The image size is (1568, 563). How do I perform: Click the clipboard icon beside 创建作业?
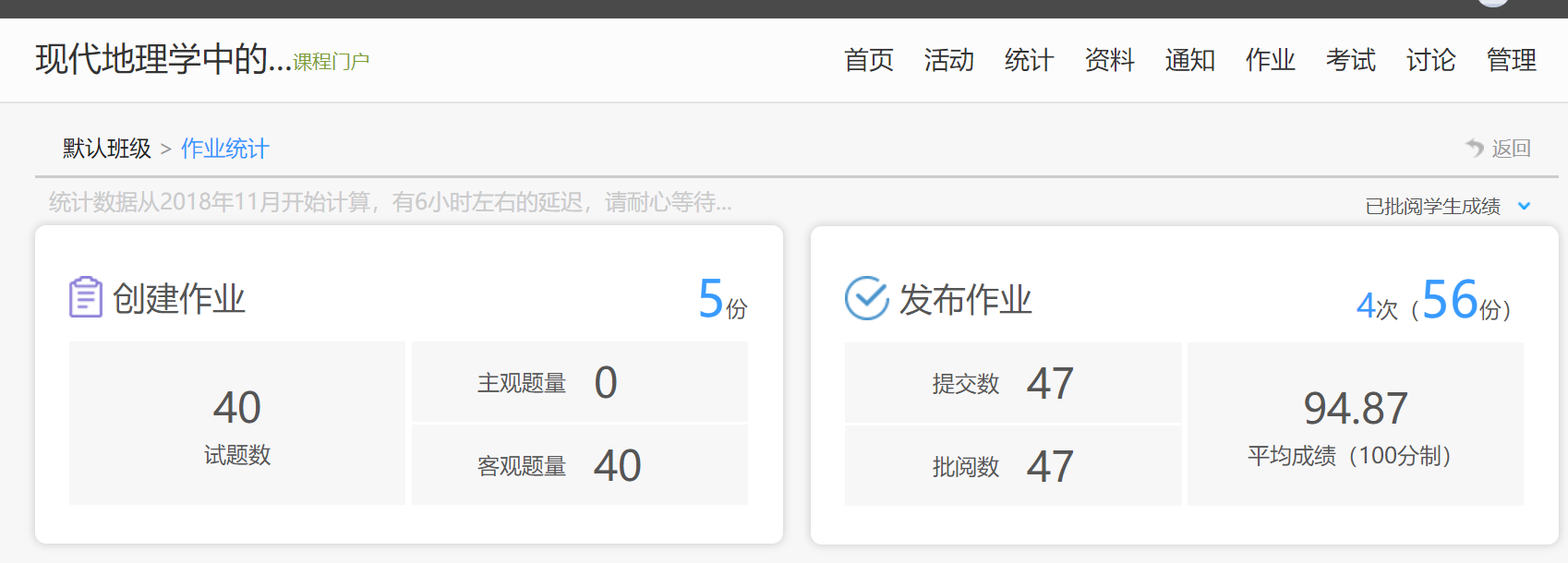click(86, 297)
